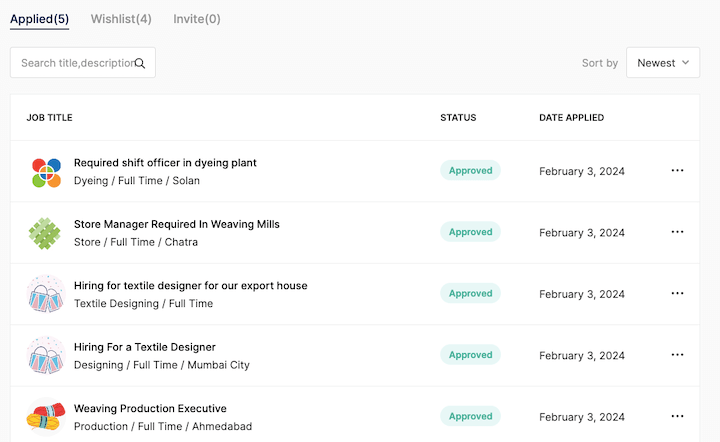This screenshot has height=442, width=720.
Task: Open Hiring For a Textile Designer job
Action: tap(145, 347)
